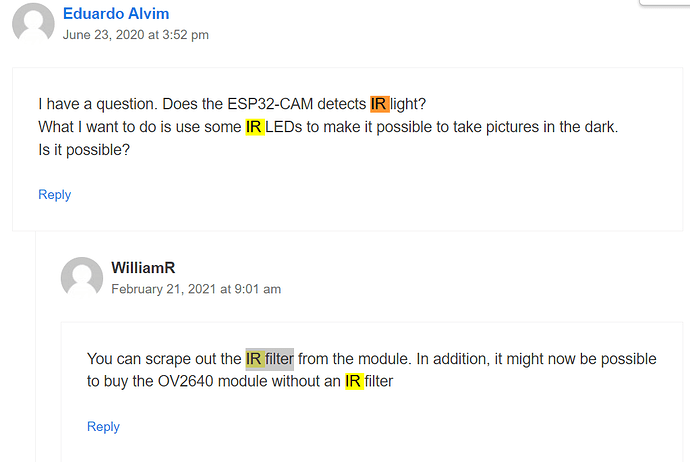Image resolution: width=690 pixels, height=462 pixels.
Task: Click the partial box at top-right corner
Action: (x=664, y=3)
